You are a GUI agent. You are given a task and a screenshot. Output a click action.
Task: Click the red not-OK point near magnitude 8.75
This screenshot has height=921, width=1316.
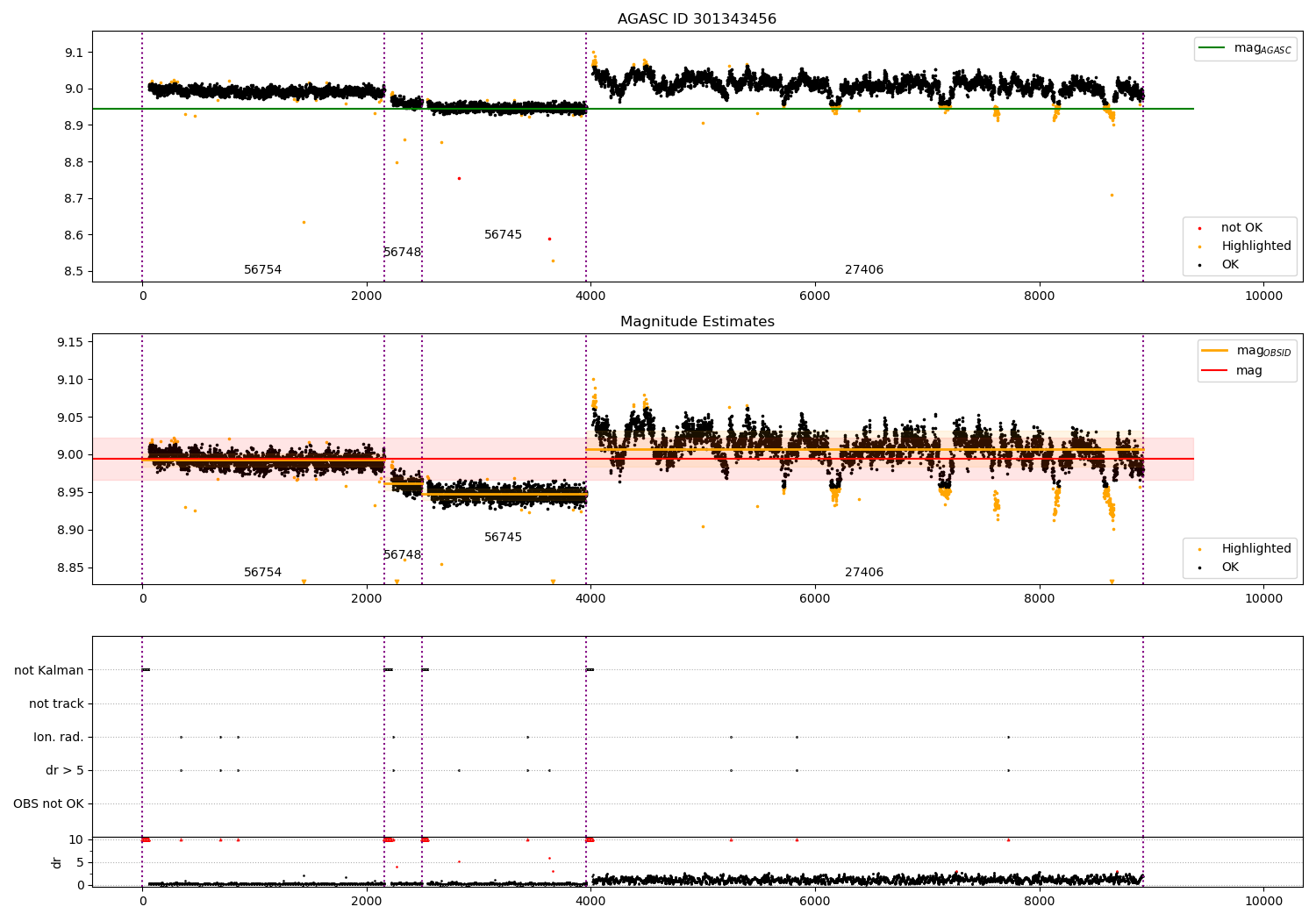pos(459,178)
